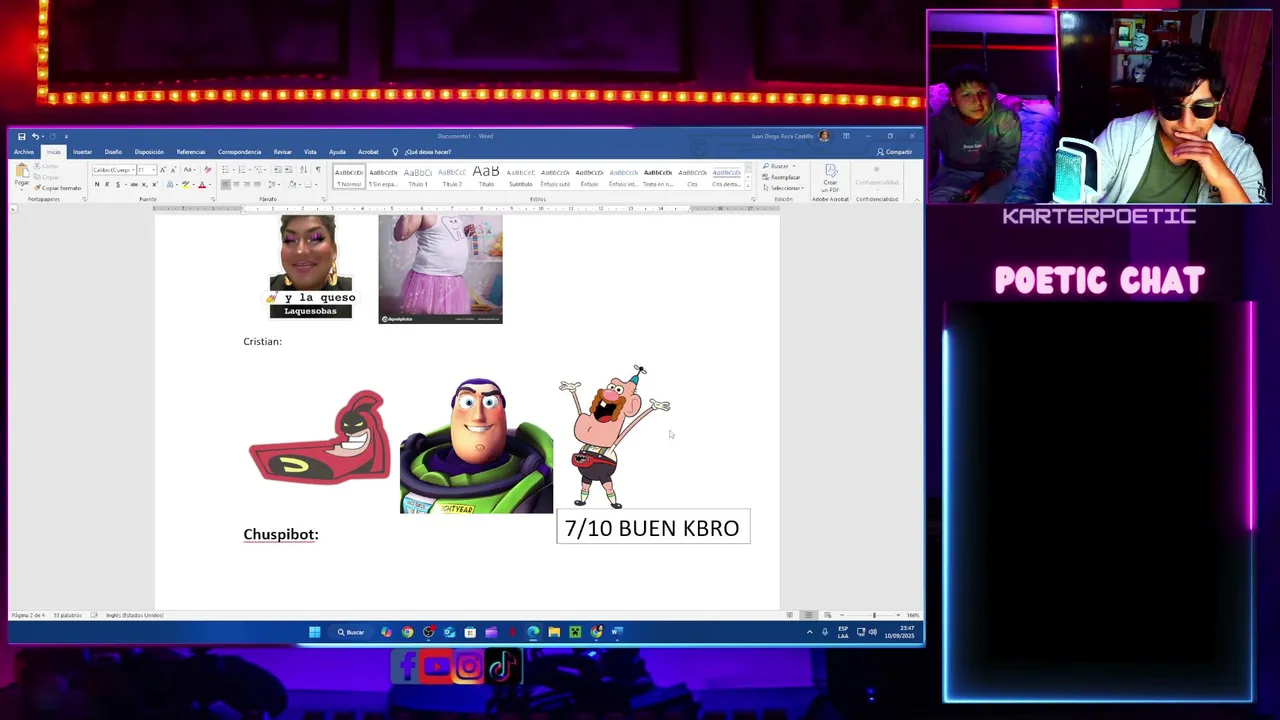Decrease paragraph indent
The height and width of the screenshot is (720, 1280).
(277, 170)
